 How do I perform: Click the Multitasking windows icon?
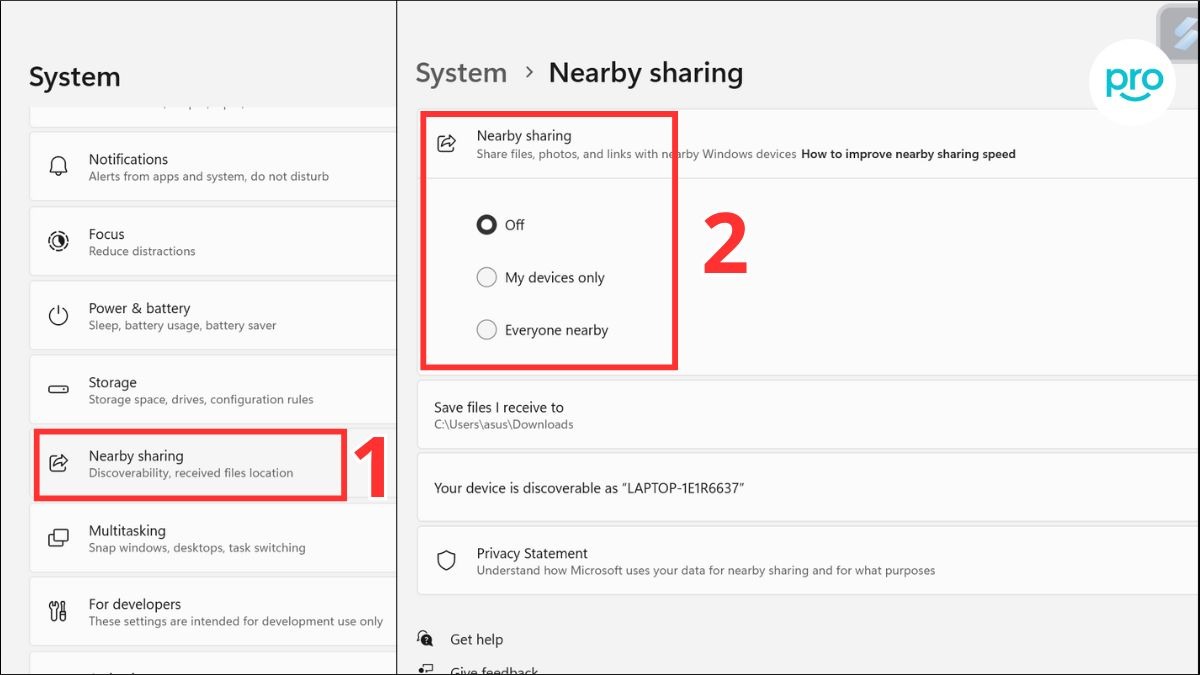pyautogui.click(x=59, y=538)
